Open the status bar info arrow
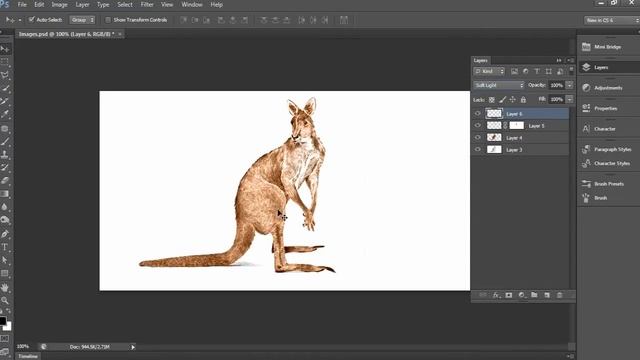Image resolution: width=640 pixels, height=360 pixels. [x=133, y=347]
